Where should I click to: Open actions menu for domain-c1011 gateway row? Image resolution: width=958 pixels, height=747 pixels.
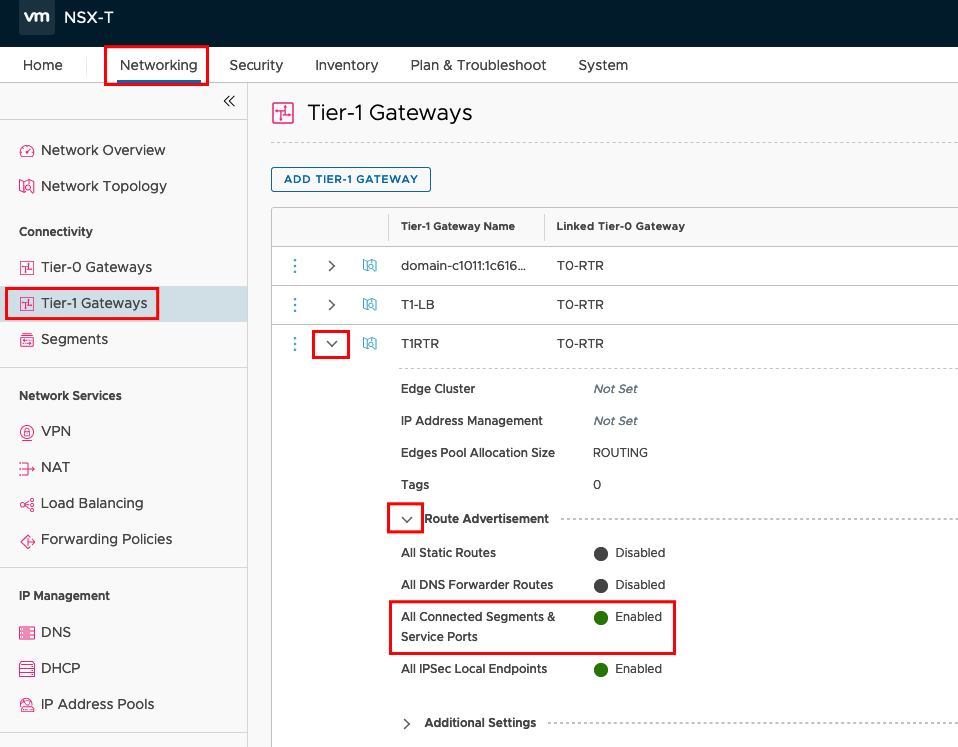pos(295,266)
